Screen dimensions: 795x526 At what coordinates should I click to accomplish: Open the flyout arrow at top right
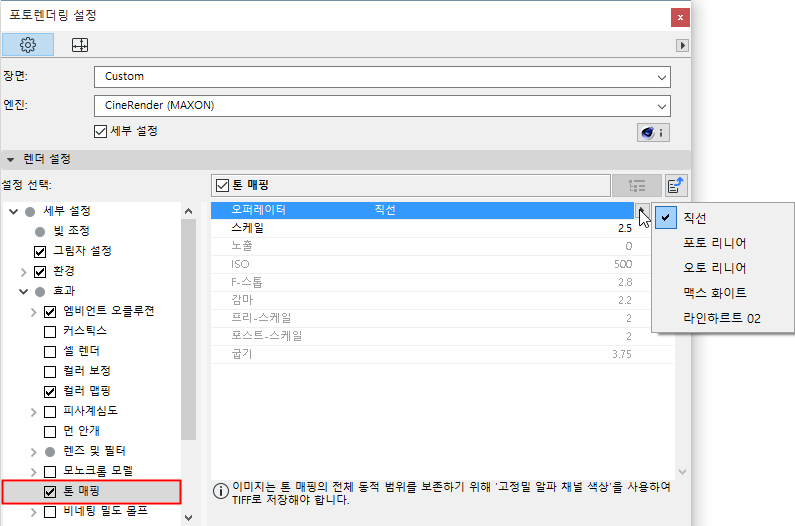coord(682,46)
